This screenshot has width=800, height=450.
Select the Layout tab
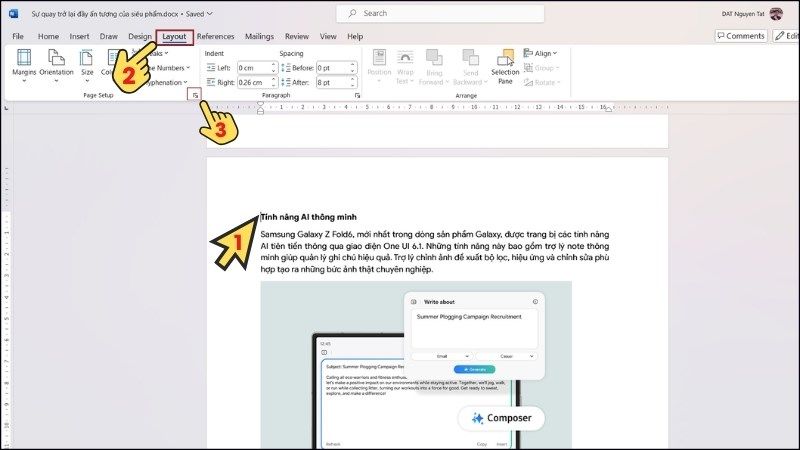point(174,37)
